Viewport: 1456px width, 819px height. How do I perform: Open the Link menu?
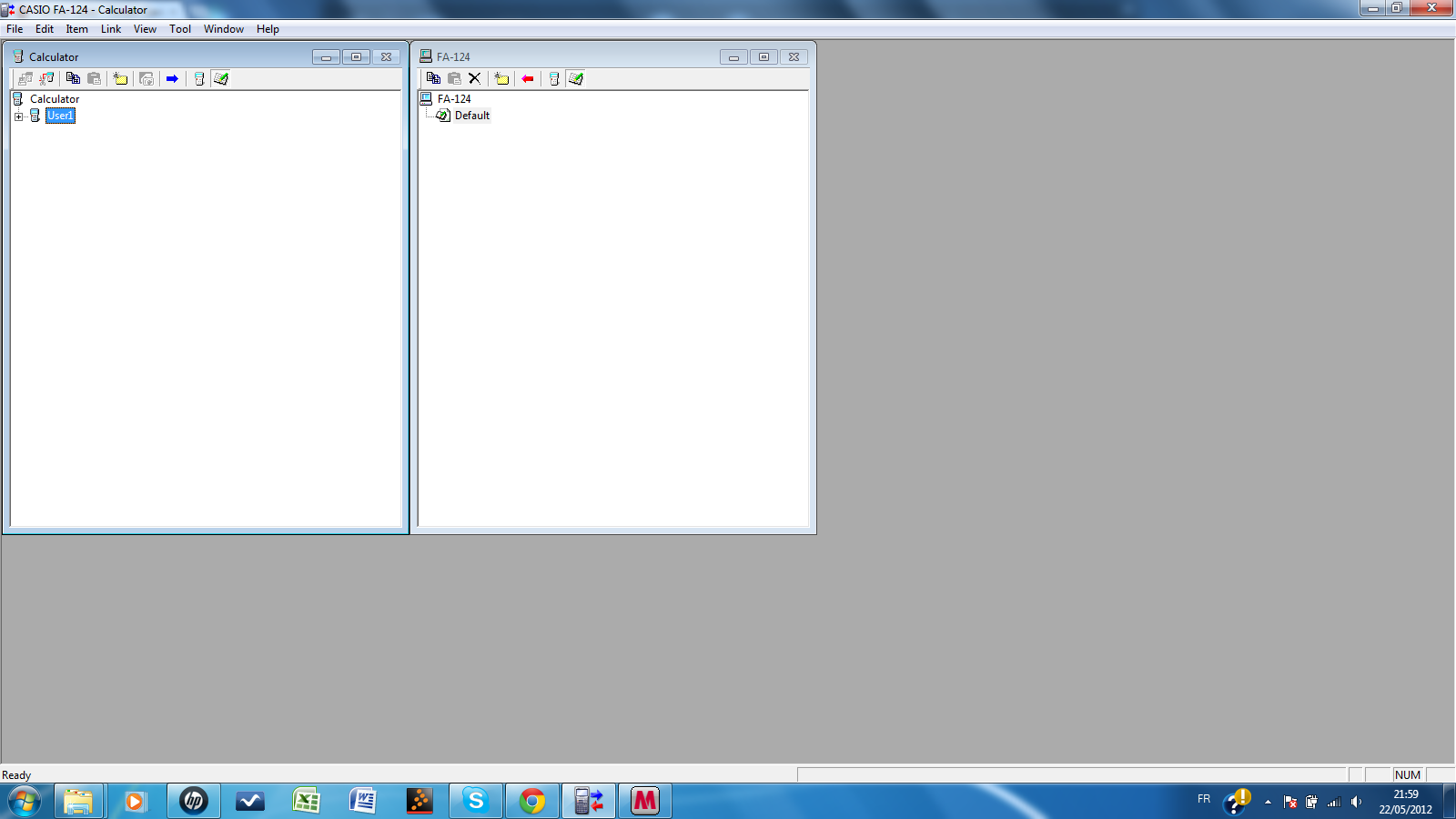point(111,29)
